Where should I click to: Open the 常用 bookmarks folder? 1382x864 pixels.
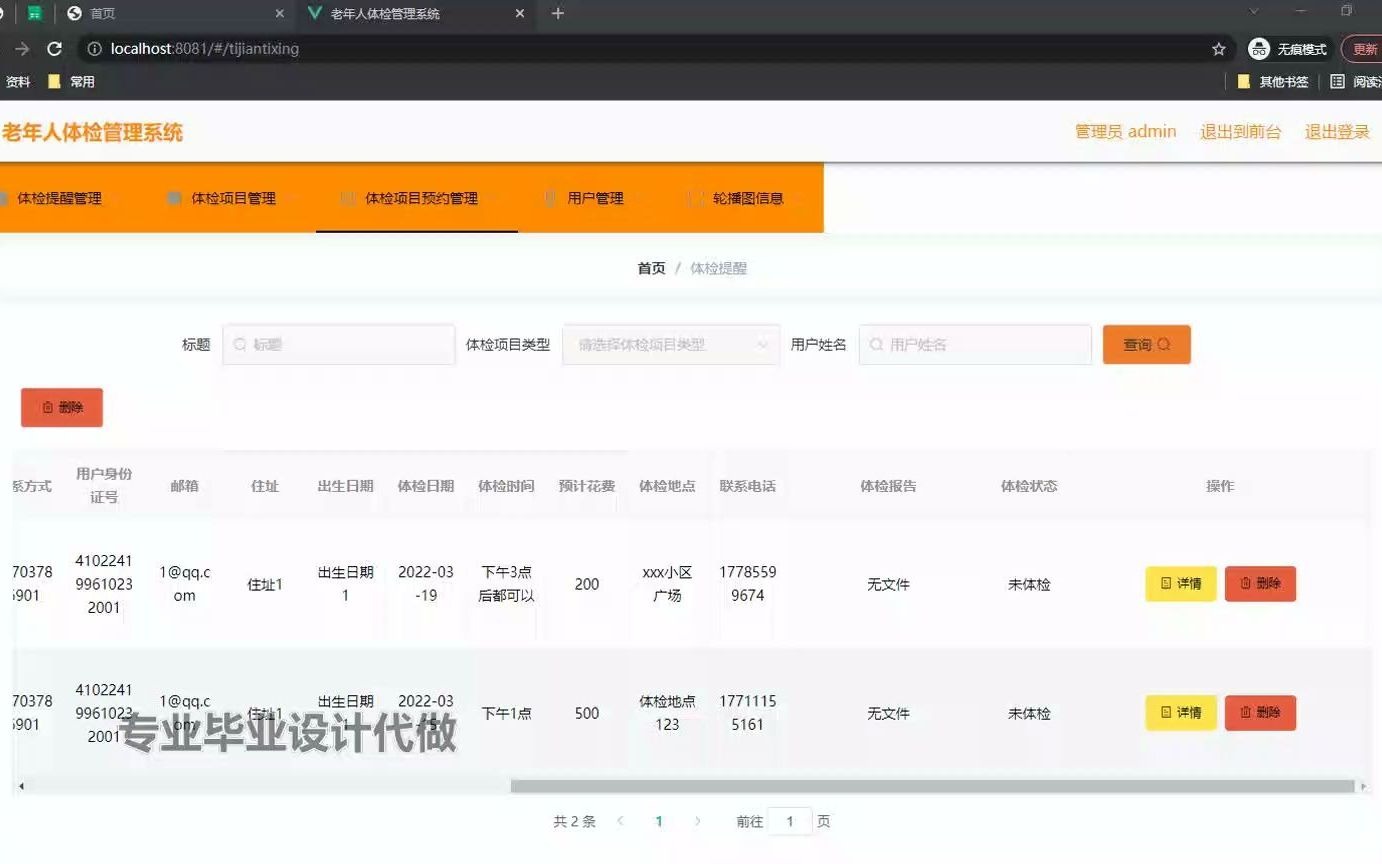72,82
